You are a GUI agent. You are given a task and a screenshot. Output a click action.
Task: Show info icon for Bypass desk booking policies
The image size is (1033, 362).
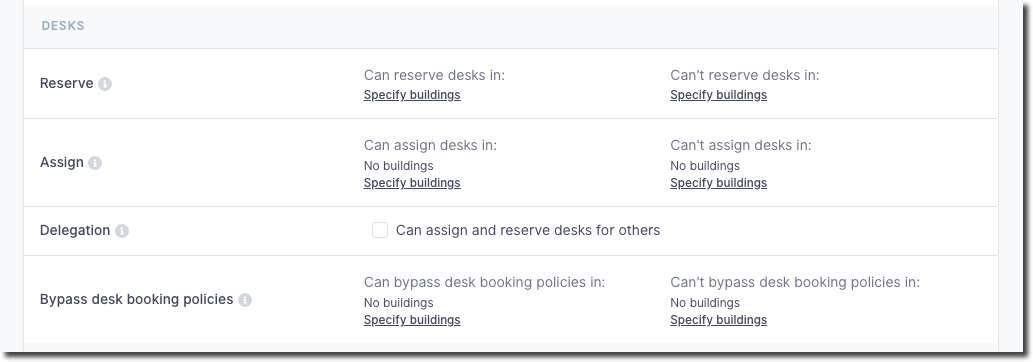pos(245,300)
